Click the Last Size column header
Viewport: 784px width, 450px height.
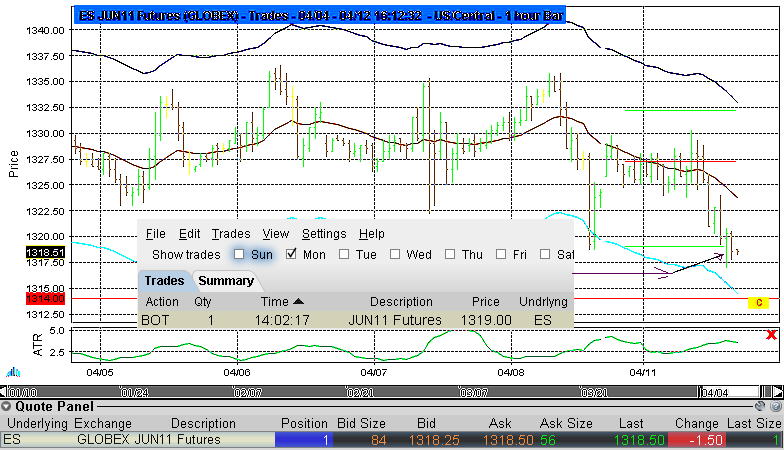tap(754, 424)
